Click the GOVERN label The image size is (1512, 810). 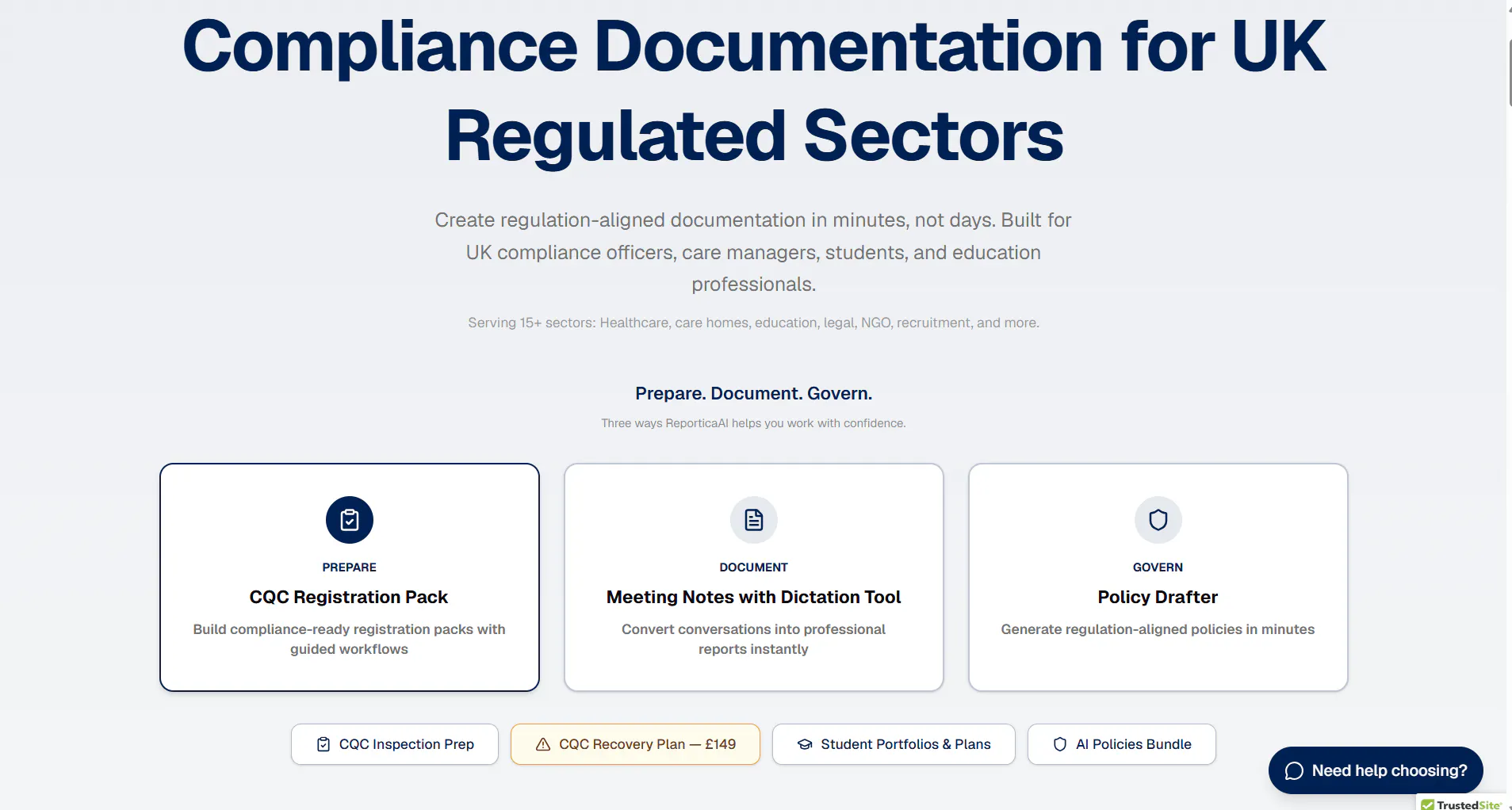click(1158, 567)
